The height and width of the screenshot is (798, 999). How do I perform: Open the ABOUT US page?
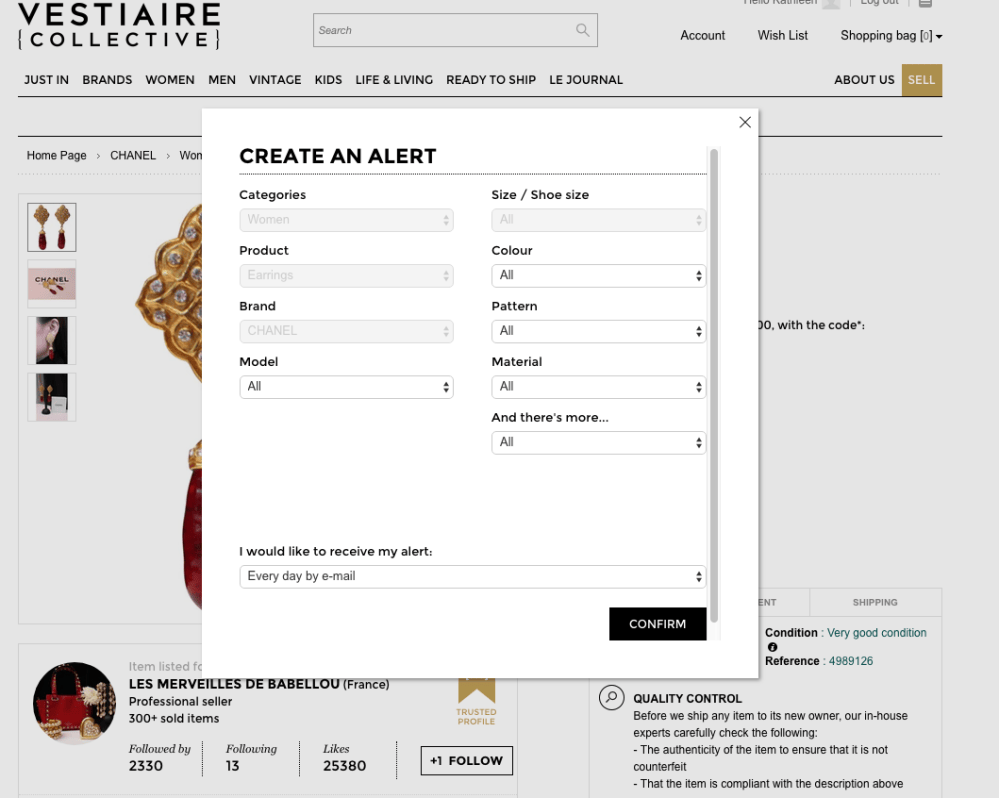864,80
